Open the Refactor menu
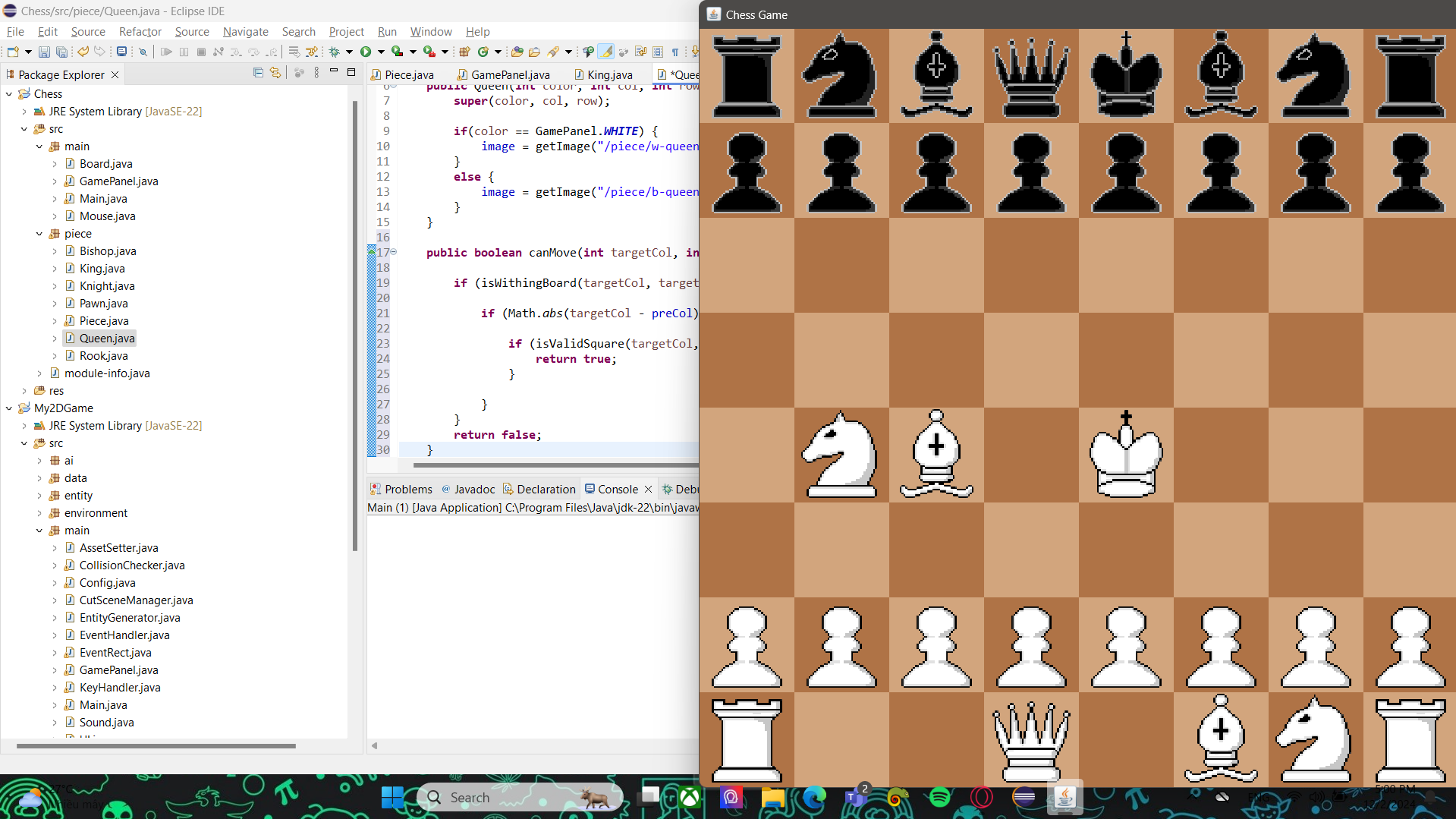 tap(140, 31)
